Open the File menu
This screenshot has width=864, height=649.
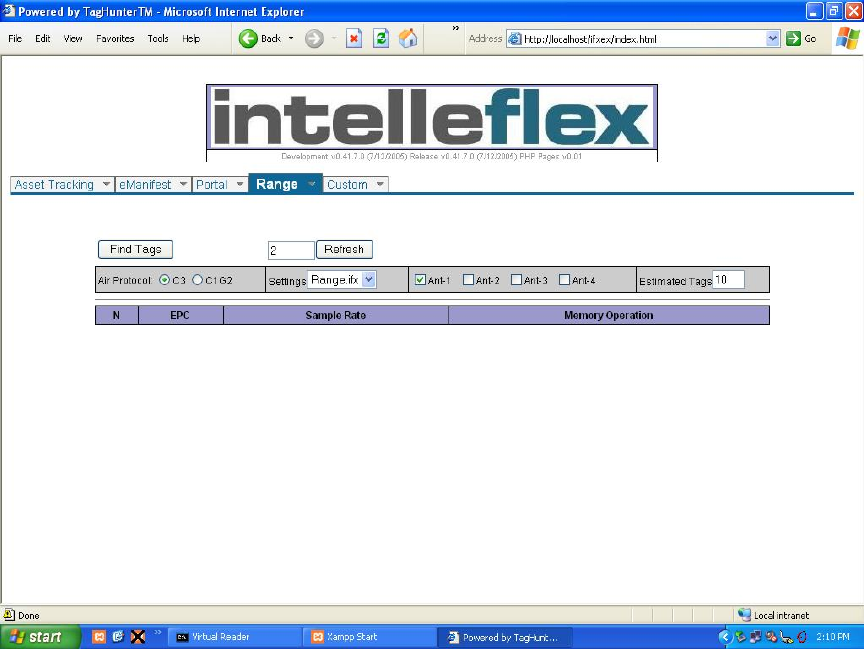coord(15,39)
